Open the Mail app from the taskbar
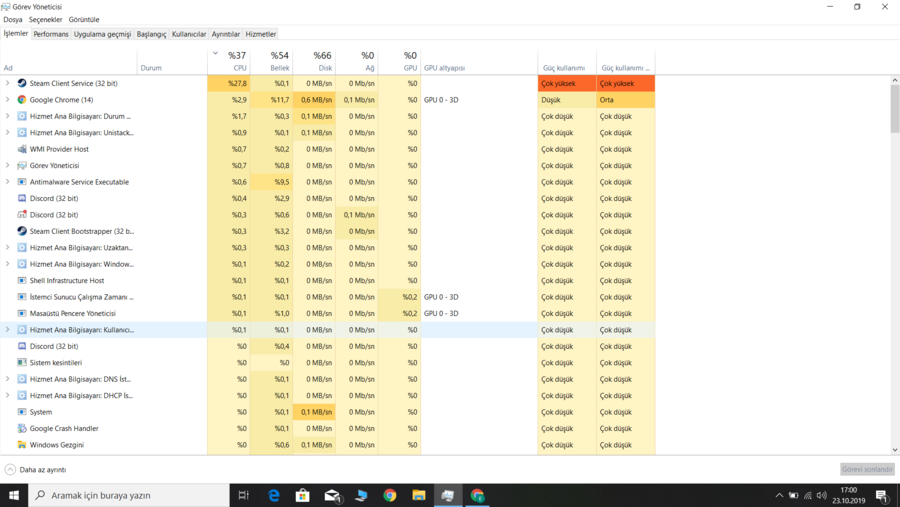Screen dimensions: 900x507 (332, 495)
